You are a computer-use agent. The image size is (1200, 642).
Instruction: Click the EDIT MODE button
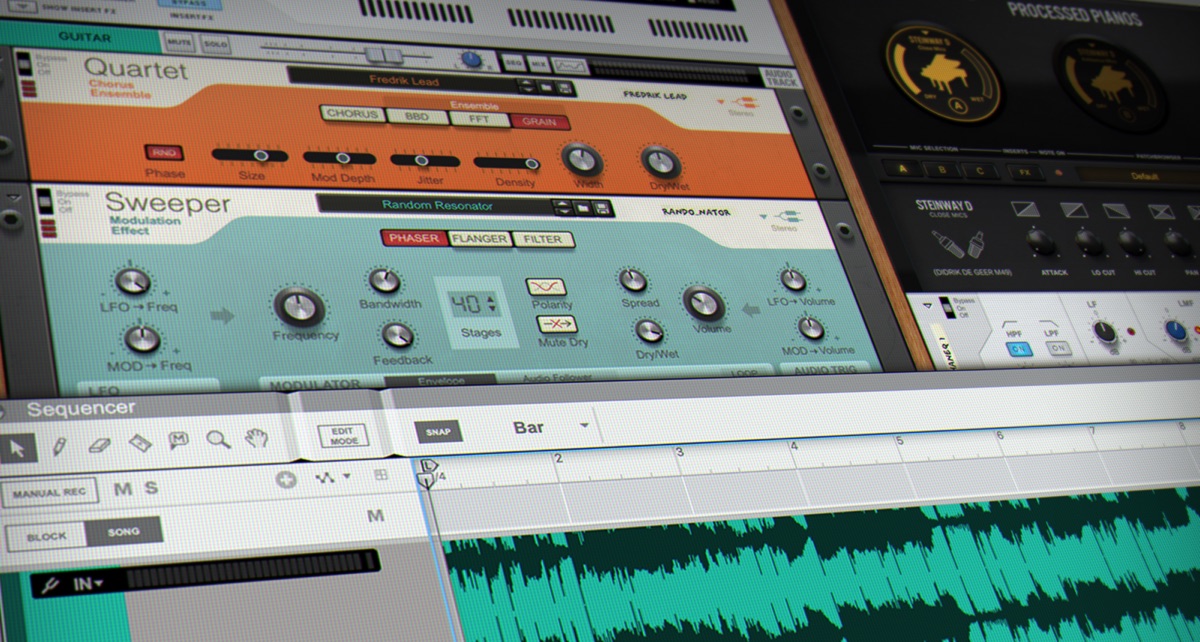343,435
